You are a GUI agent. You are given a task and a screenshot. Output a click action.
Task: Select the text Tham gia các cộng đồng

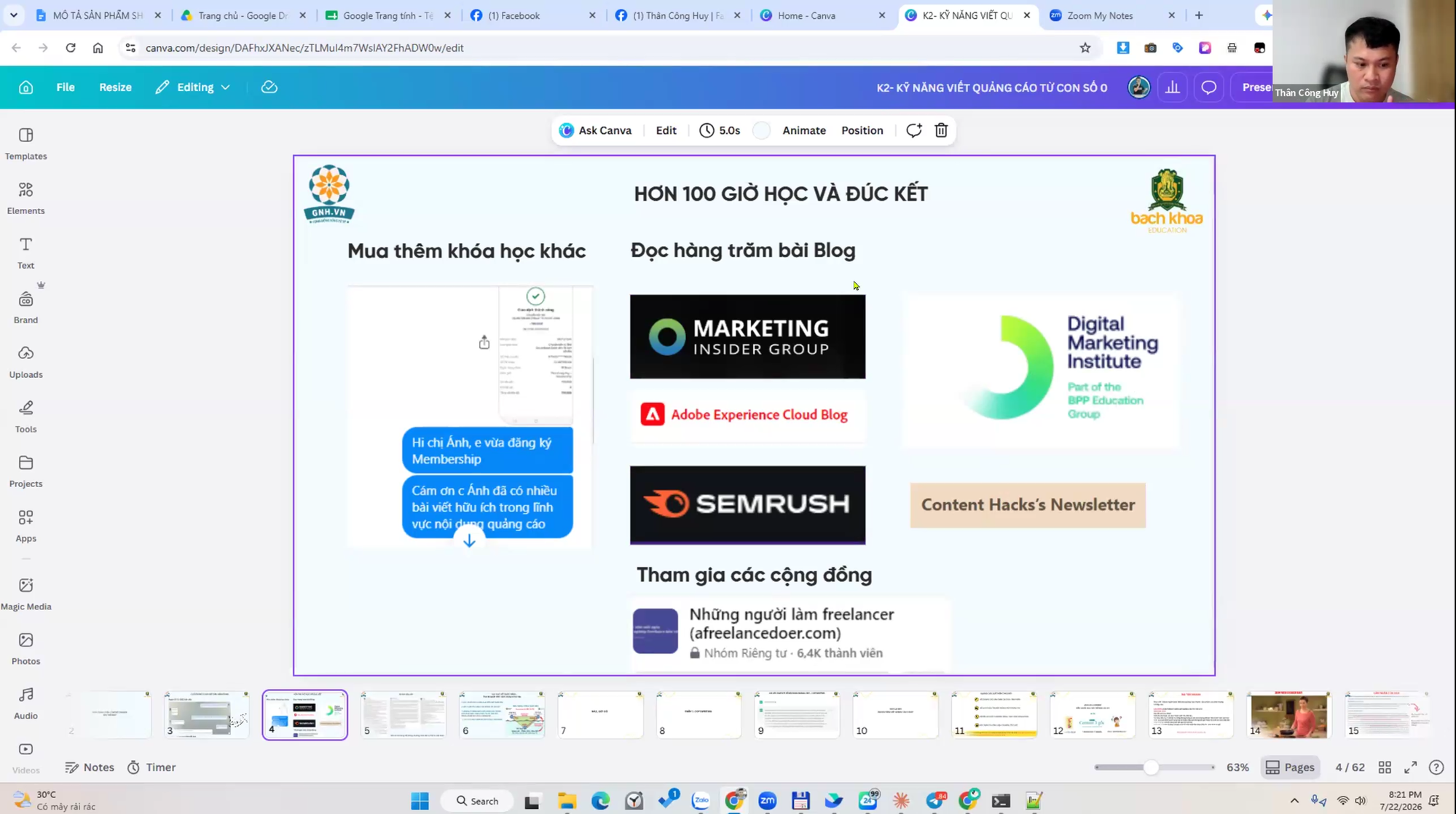point(754,574)
